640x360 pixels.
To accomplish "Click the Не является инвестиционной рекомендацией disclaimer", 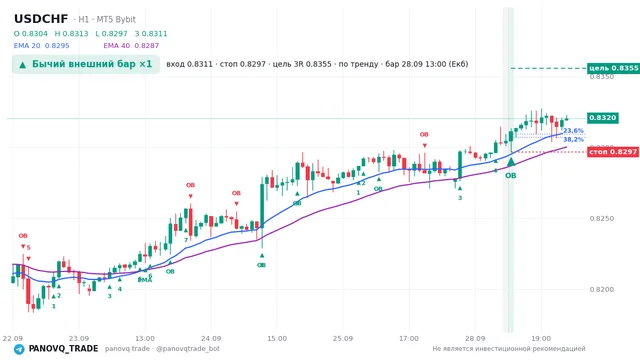I will point(509,349).
